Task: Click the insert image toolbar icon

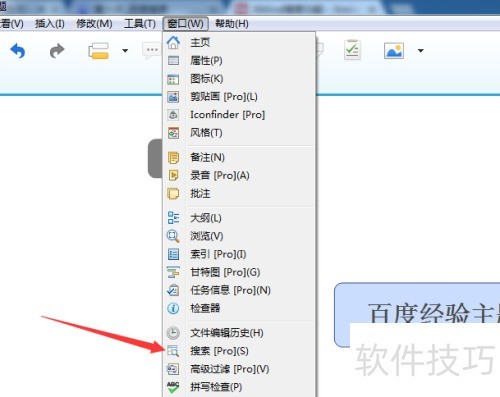Action: [394, 51]
